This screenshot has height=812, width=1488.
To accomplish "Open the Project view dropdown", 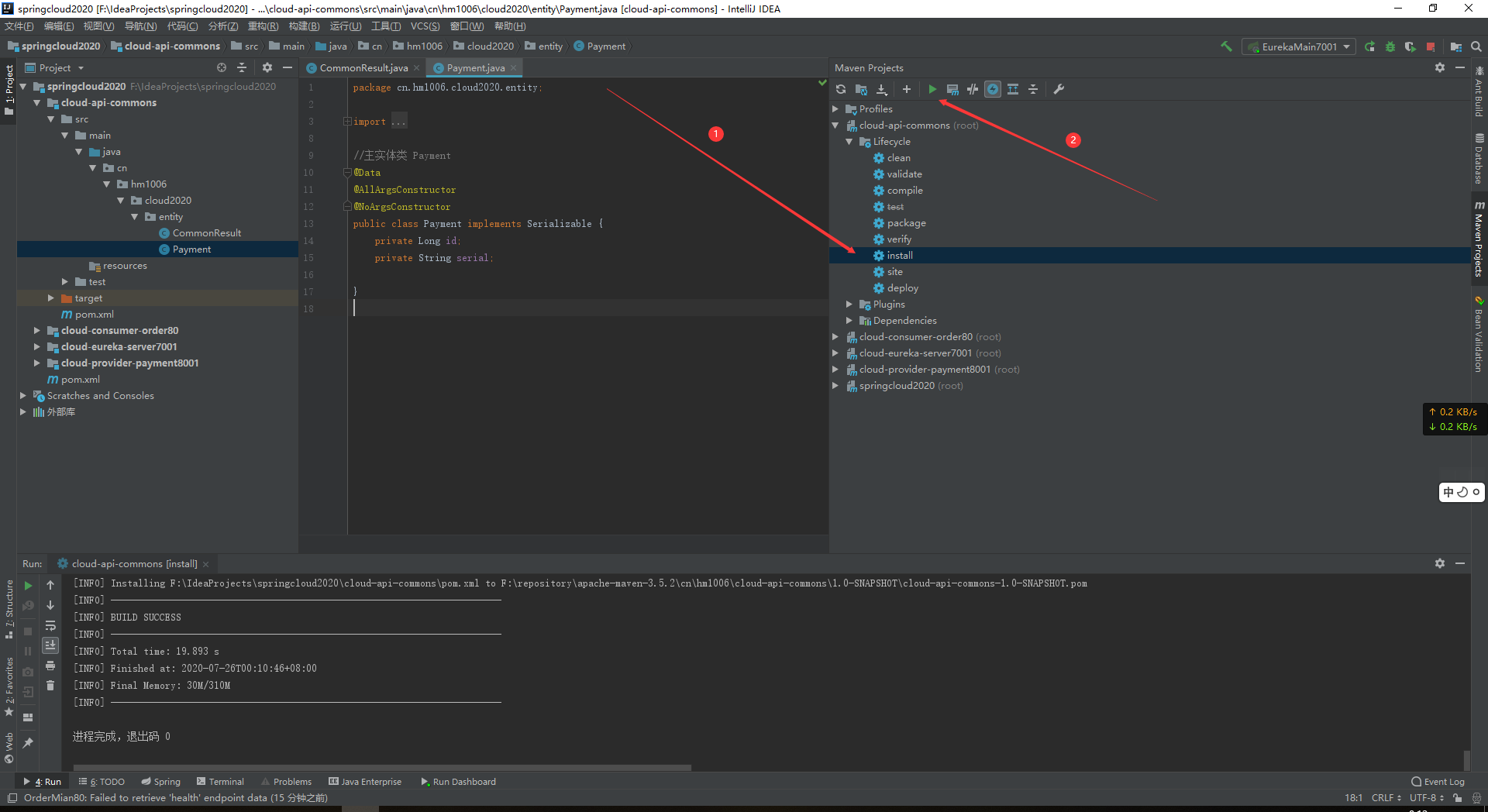I will coord(54,67).
